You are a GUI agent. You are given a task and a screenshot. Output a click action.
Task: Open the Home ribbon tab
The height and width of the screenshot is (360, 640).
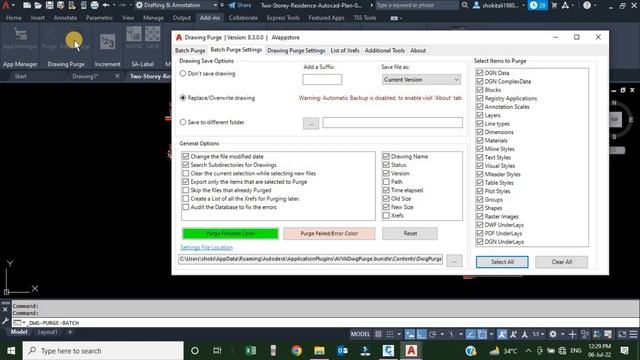[14, 18]
